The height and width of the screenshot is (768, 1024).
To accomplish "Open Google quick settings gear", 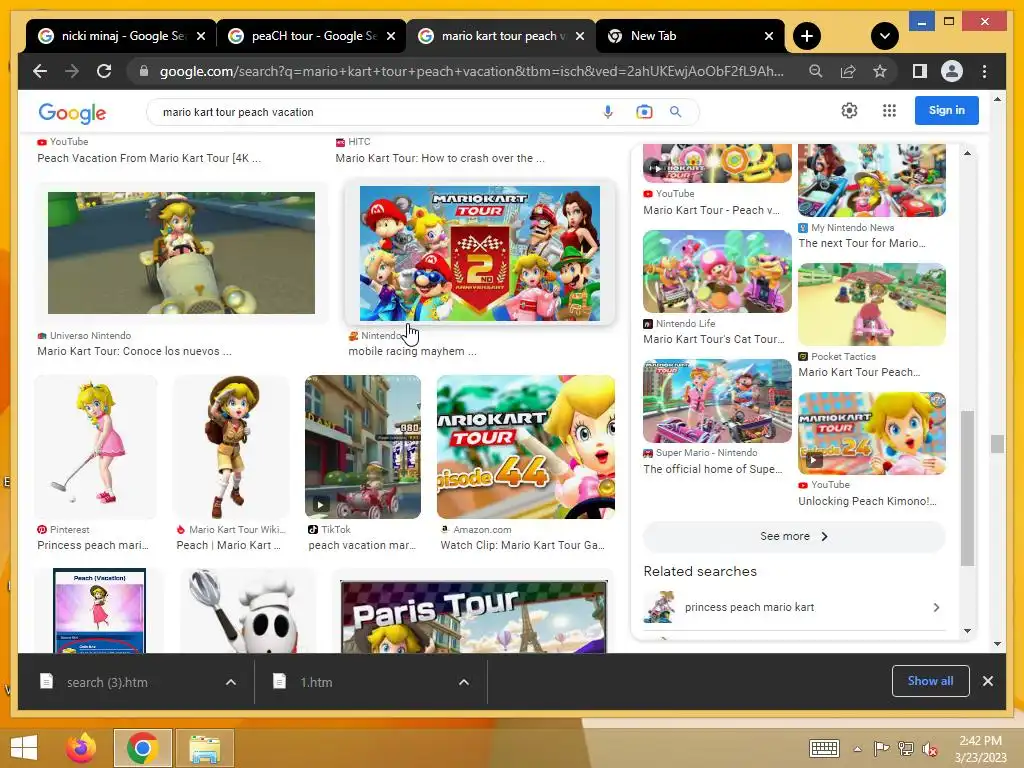I will pos(849,110).
